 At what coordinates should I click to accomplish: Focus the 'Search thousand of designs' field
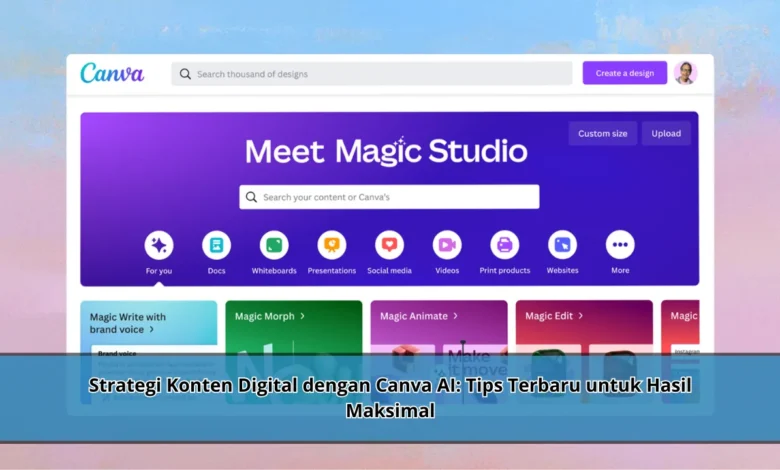(x=372, y=74)
